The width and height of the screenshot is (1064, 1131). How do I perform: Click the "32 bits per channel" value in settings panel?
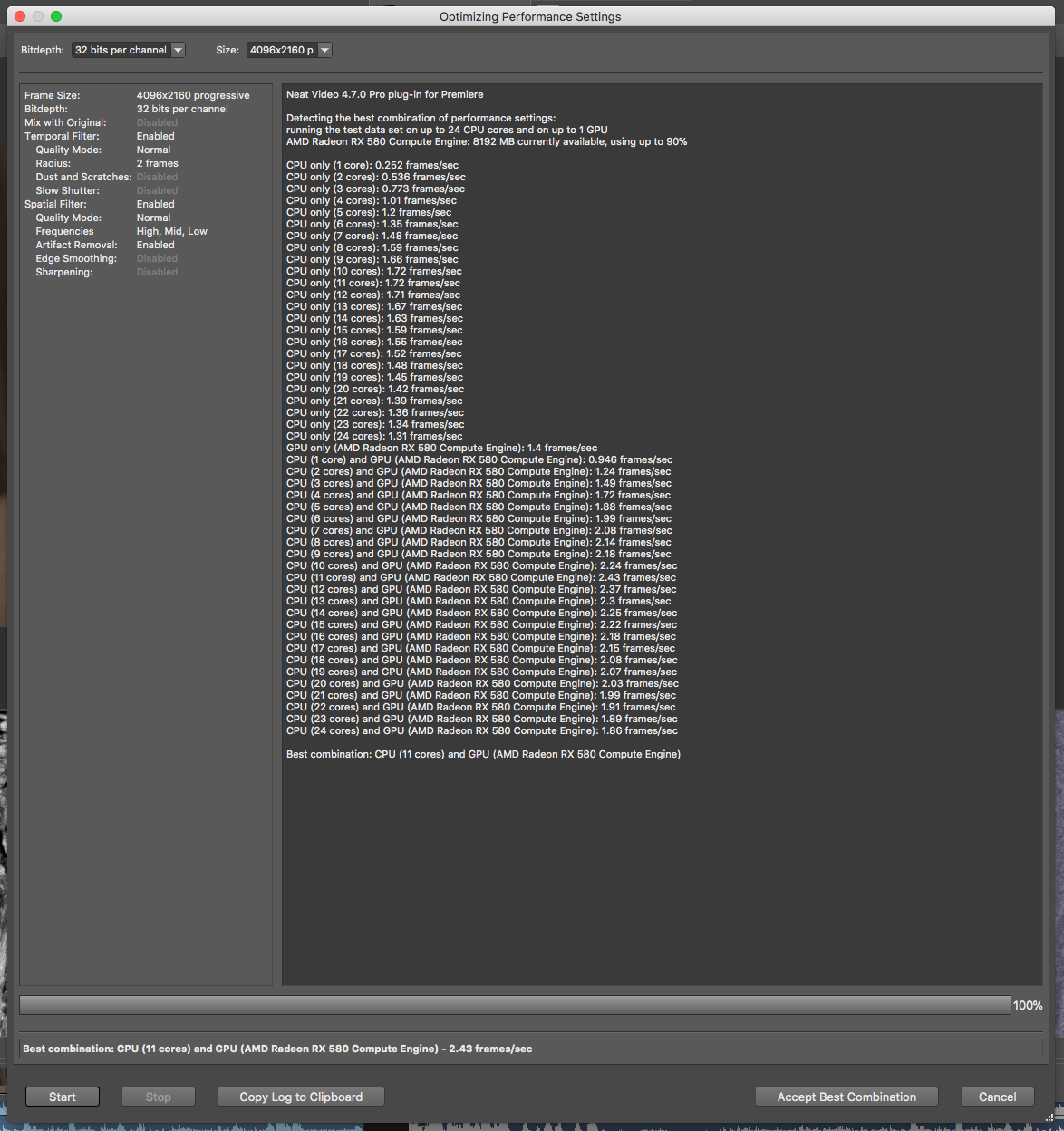[182, 109]
